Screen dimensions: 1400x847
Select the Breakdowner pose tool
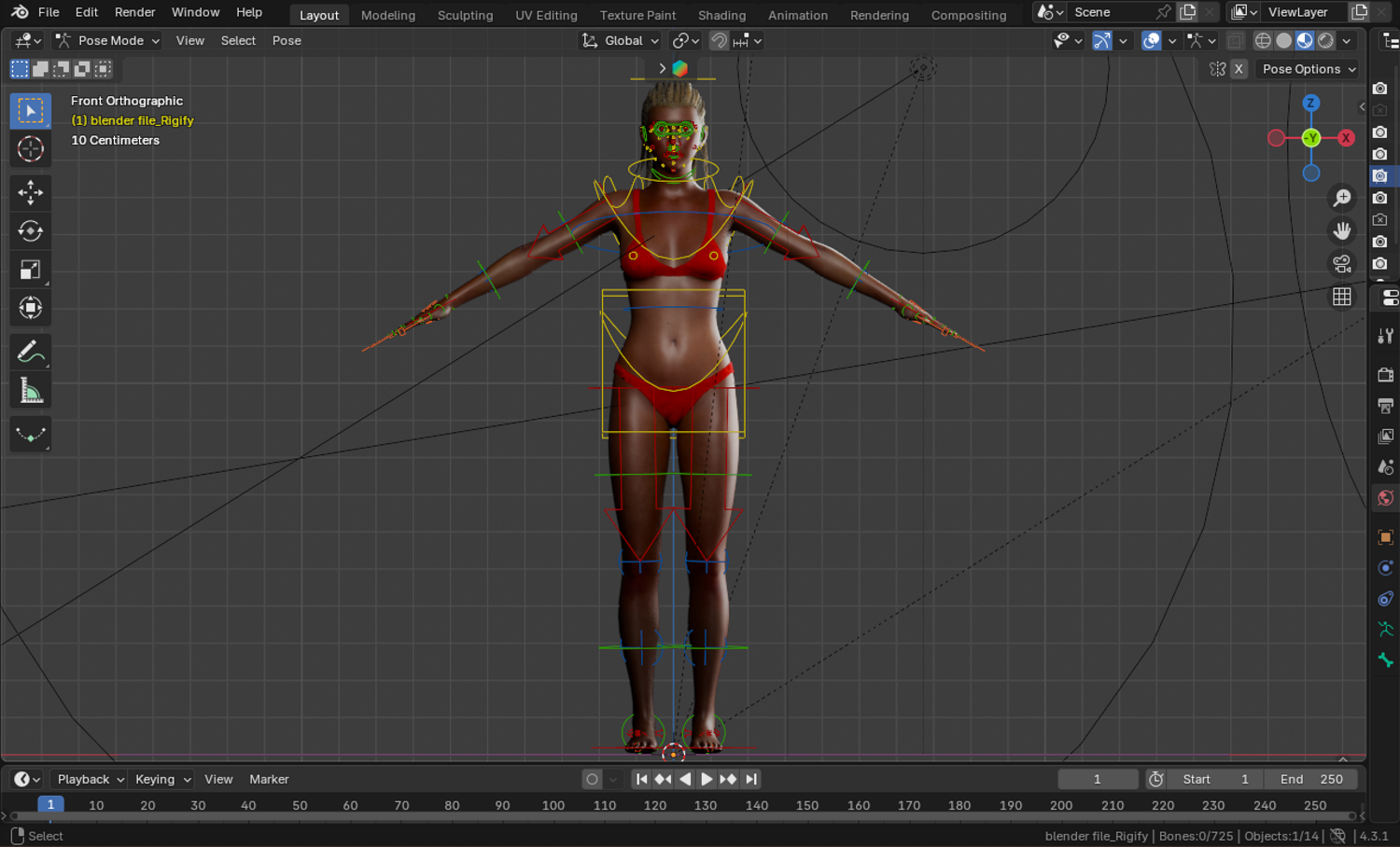click(30, 434)
